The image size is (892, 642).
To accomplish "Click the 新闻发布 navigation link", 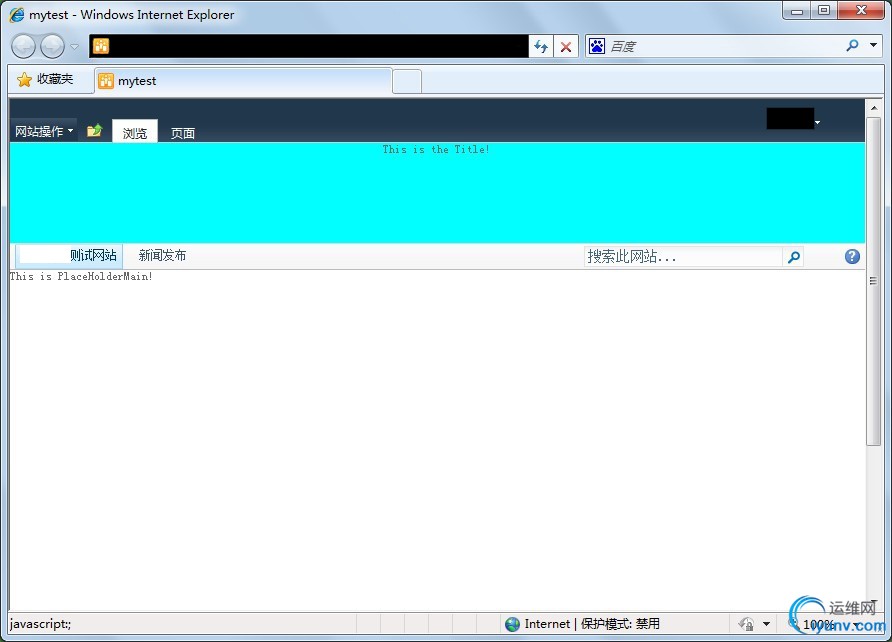I will pyautogui.click(x=163, y=255).
